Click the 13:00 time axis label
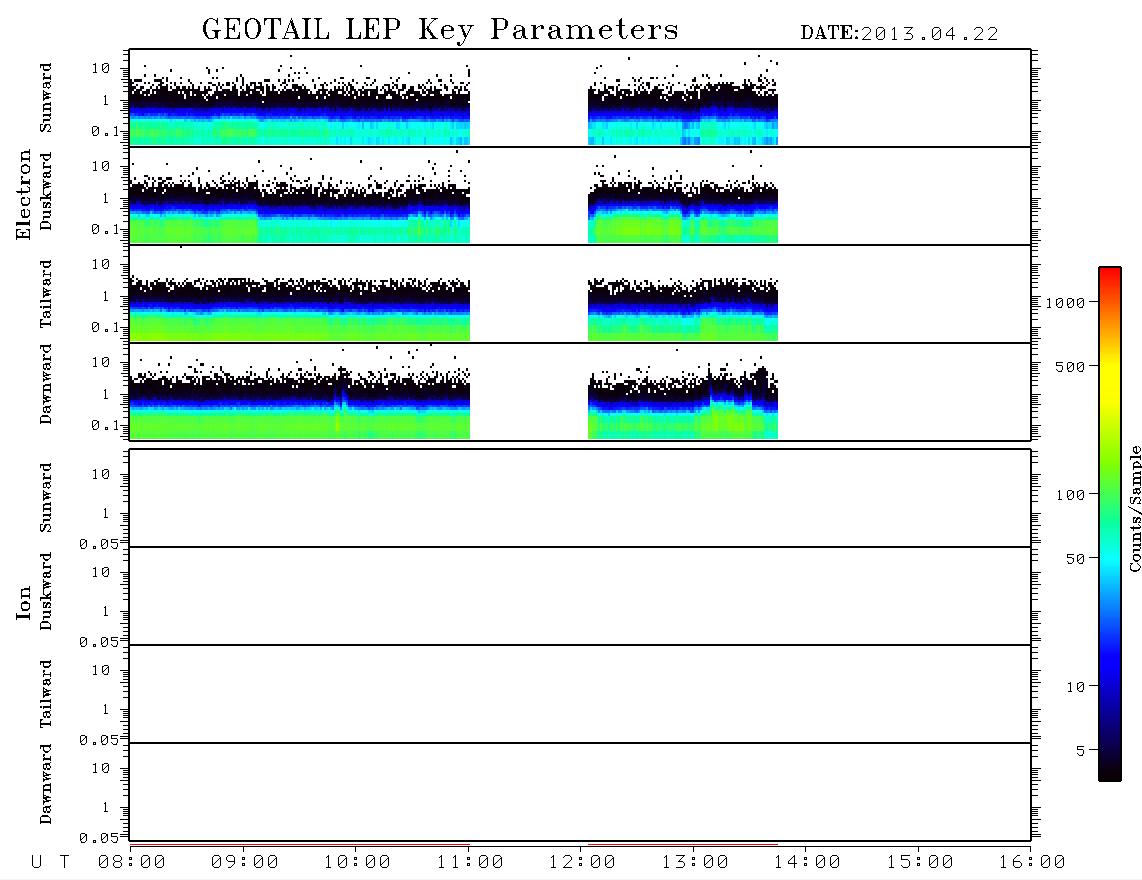The image size is (1142, 880). click(695, 862)
